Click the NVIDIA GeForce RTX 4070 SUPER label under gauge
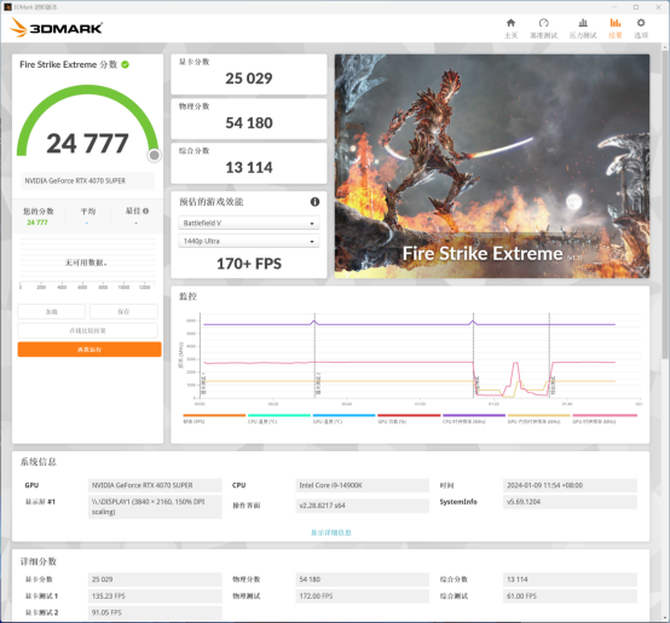Viewport: 670px width, 623px height. [x=88, y=181]
